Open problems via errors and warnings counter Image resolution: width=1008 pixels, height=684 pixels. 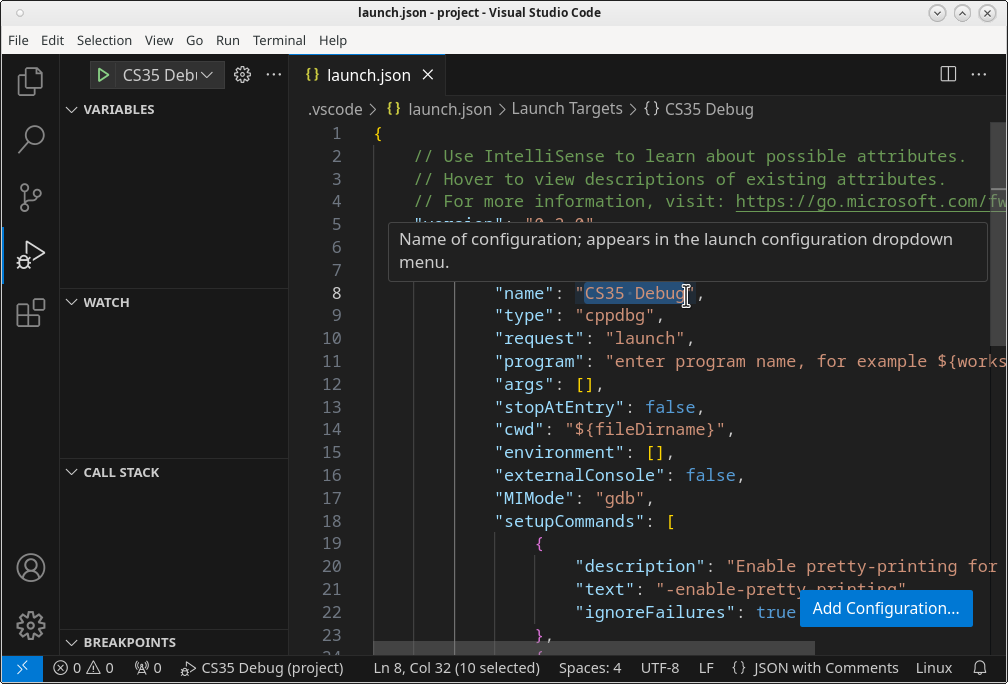pyautogui.click(x=84, y=668)
